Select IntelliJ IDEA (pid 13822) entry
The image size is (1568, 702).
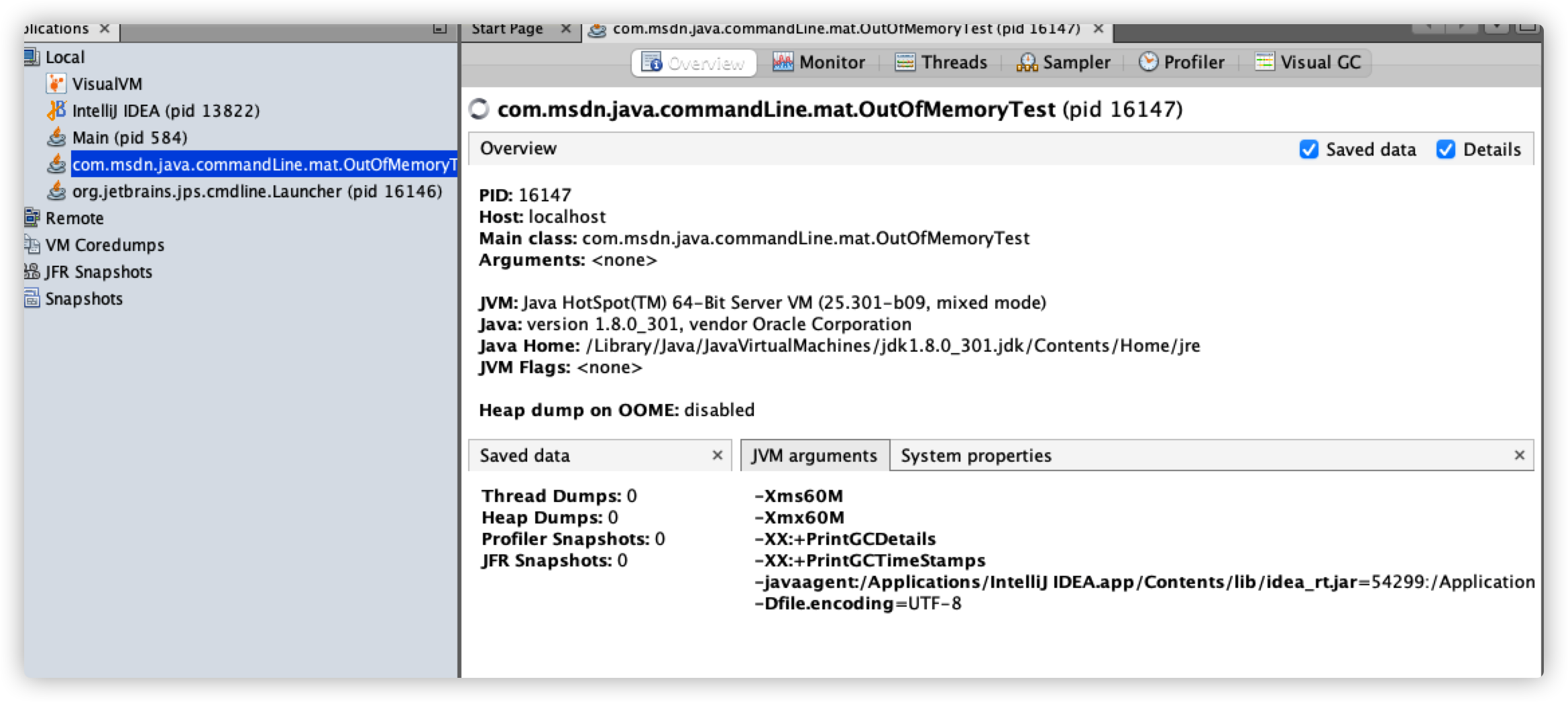pos(166,111)
